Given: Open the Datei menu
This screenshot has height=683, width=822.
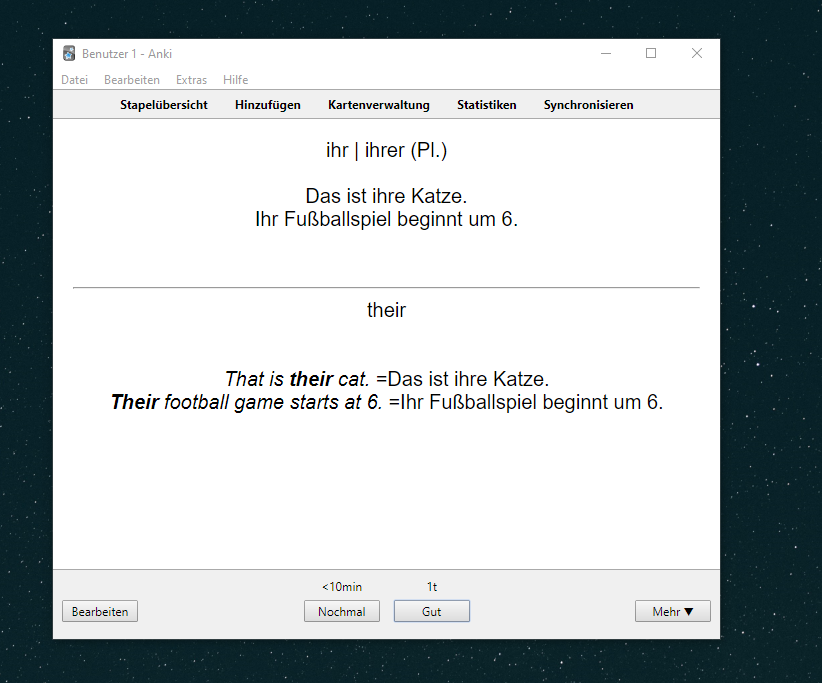Looking at the screenshot, I should tap(74, 80).
